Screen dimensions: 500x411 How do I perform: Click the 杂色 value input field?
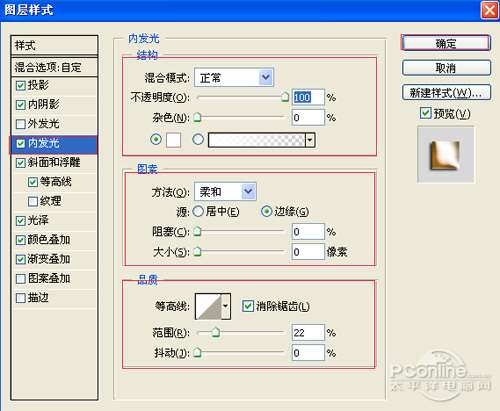click(x=308, y=117)
